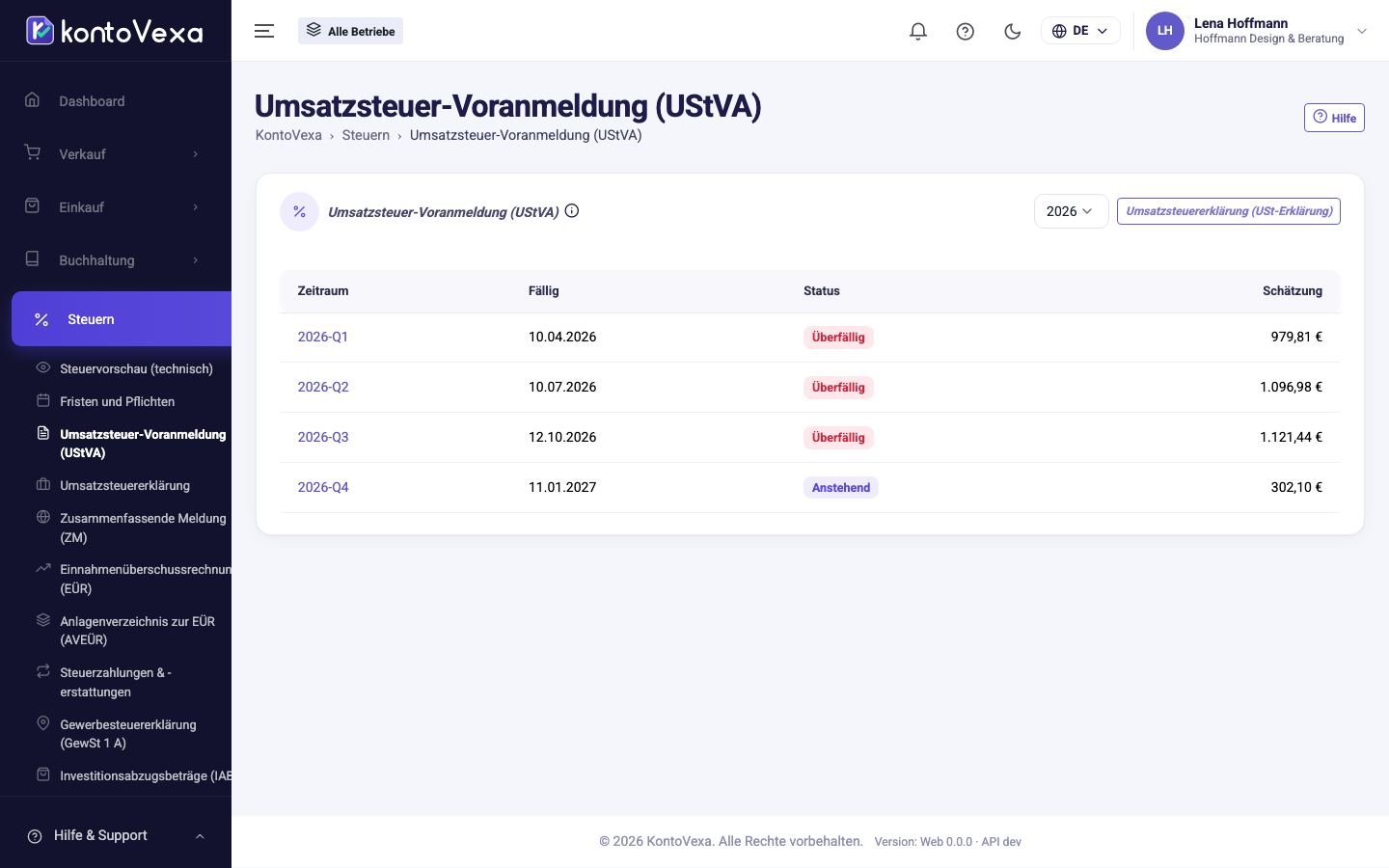The height and width of the screenshot is (868, 1389).
Task: Open Umsatzsteuererklärung in the sidebar
Action: tap(124, 485)
